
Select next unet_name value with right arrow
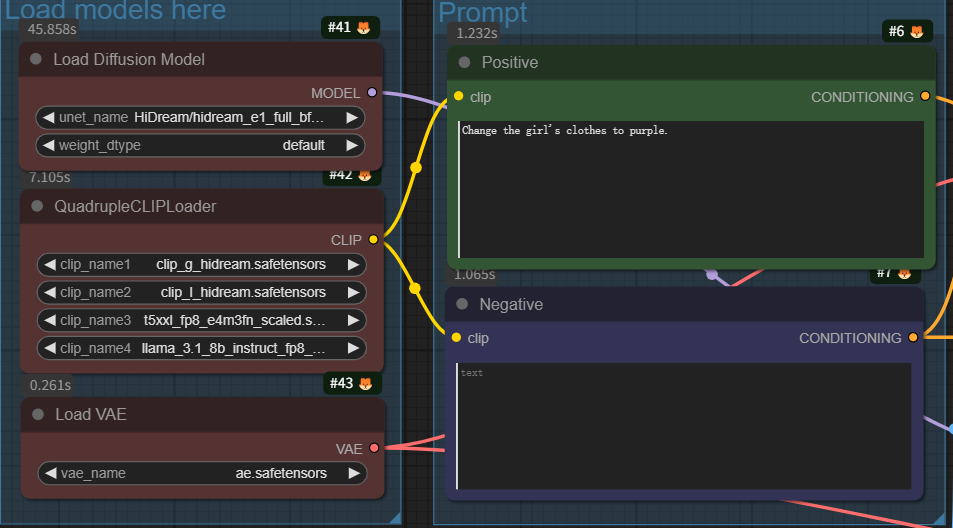pos(352,117)
